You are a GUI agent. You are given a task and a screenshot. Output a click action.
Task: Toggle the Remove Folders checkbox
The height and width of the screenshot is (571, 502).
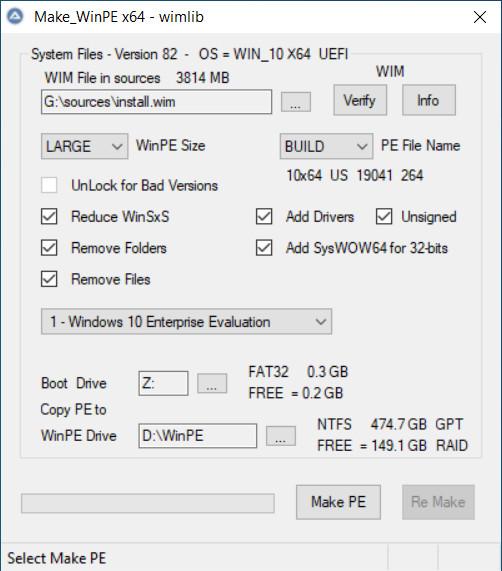click(x=49, y=248)
